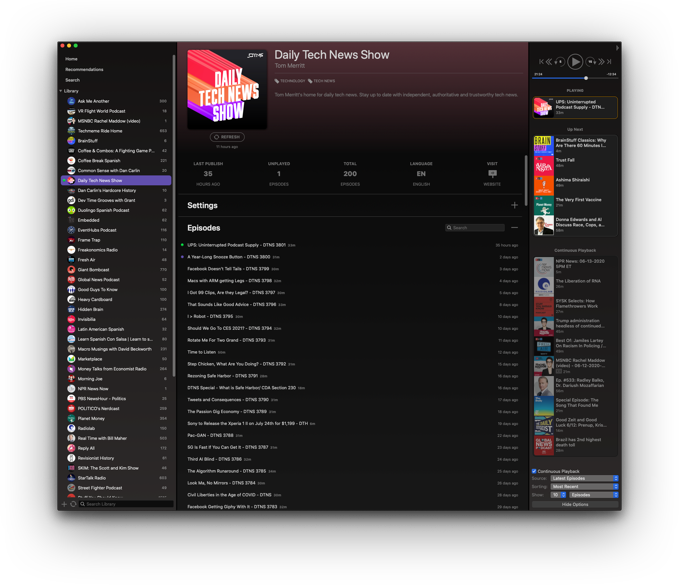Click the Freakonomics Radio icon

pyautogui.click(x=71, y=250)
